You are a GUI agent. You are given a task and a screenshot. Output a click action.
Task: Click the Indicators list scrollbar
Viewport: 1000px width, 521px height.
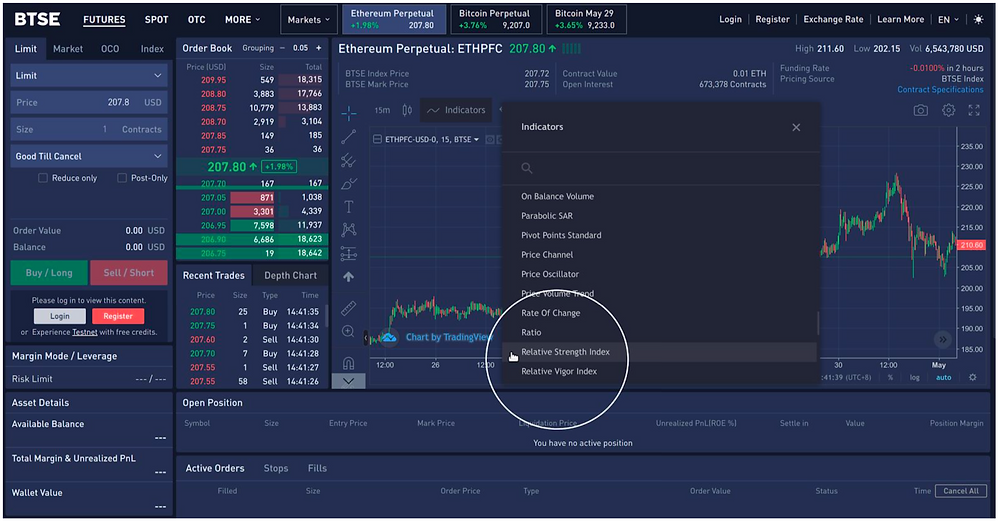pos(818,323)
